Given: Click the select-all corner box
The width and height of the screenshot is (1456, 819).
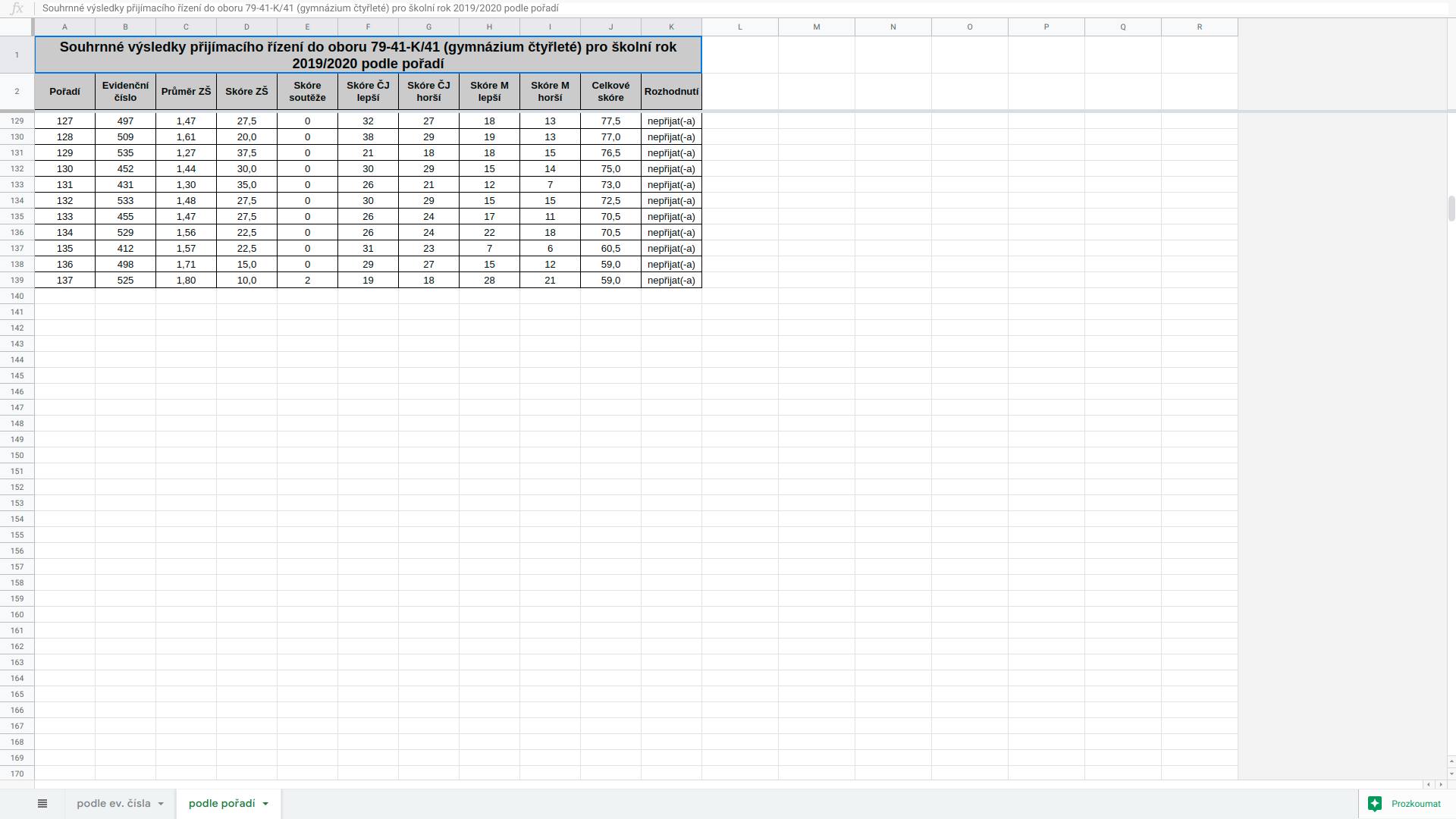Looking at the screenshot, I should pos(17,27).
